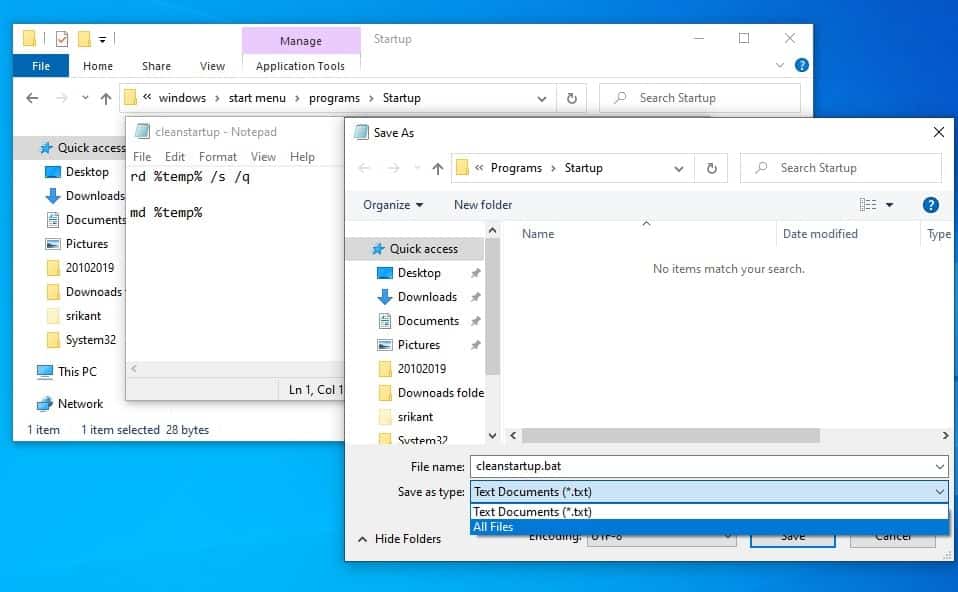Click the Explorer back arrow

pos(32,98)
